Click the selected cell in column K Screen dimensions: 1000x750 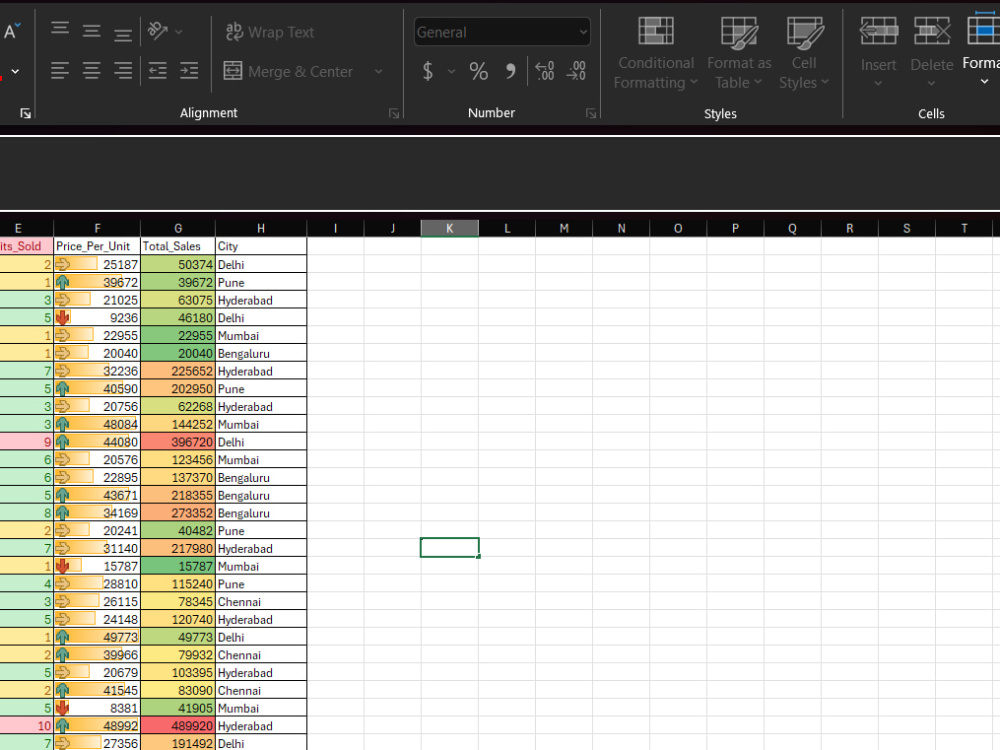click(x=450, y=547)
